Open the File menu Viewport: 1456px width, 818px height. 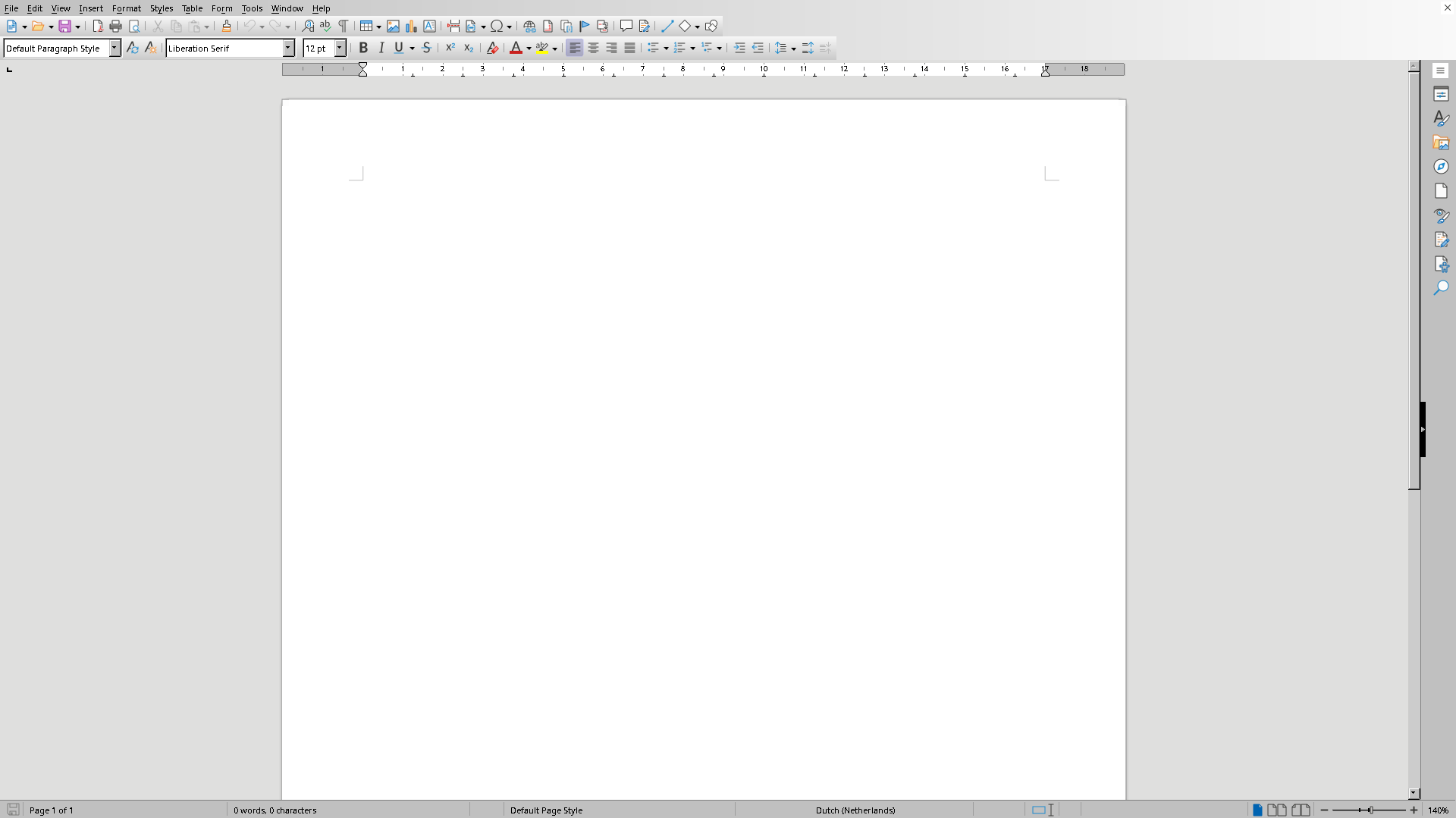pos(11,8)
